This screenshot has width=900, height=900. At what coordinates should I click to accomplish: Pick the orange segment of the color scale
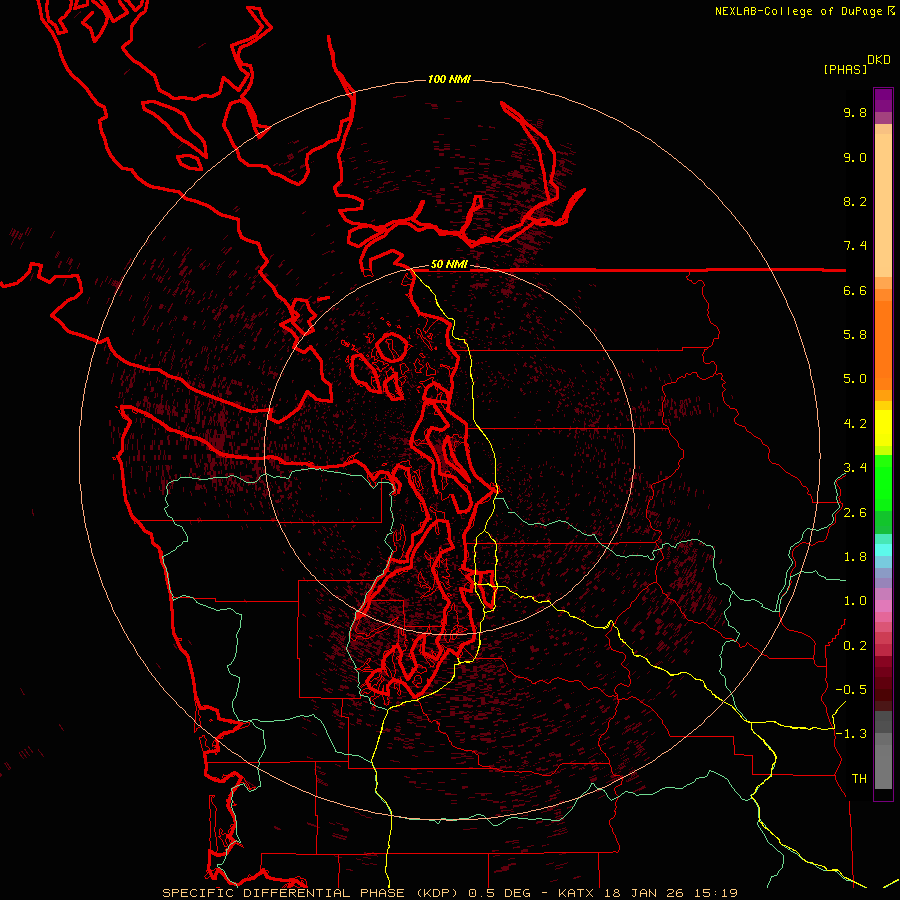coord(883,344)
